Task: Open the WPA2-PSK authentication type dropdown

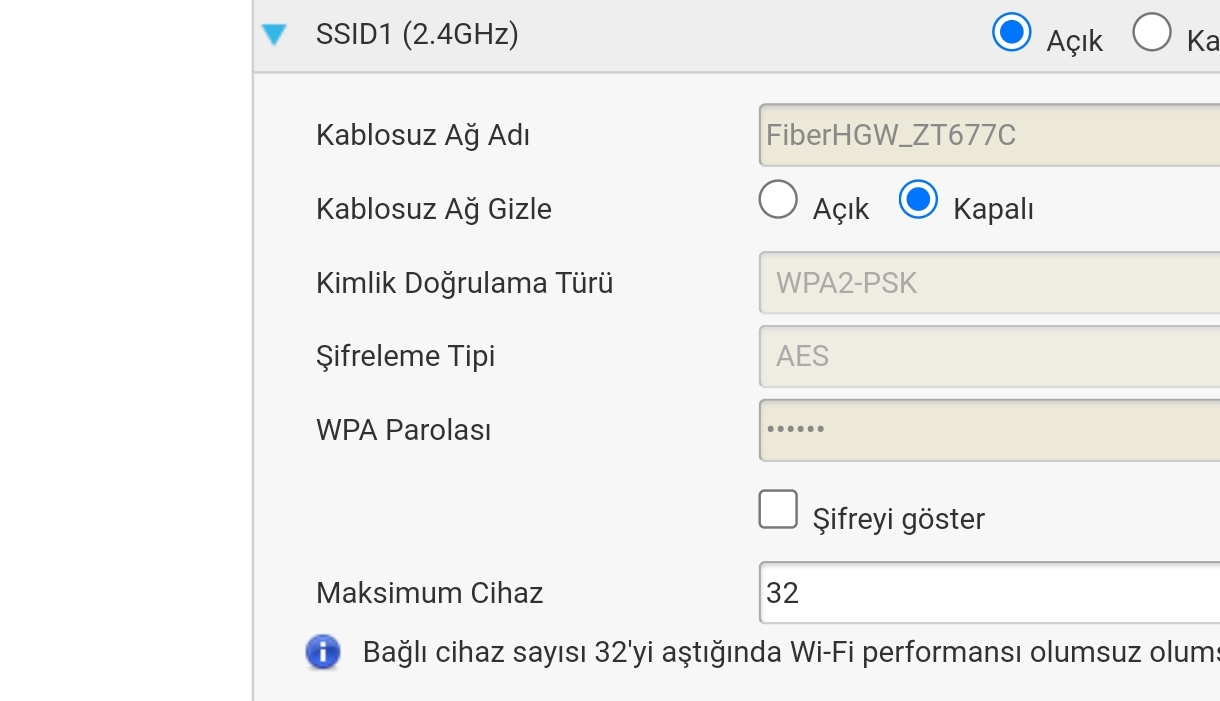Action: [988, 283]
